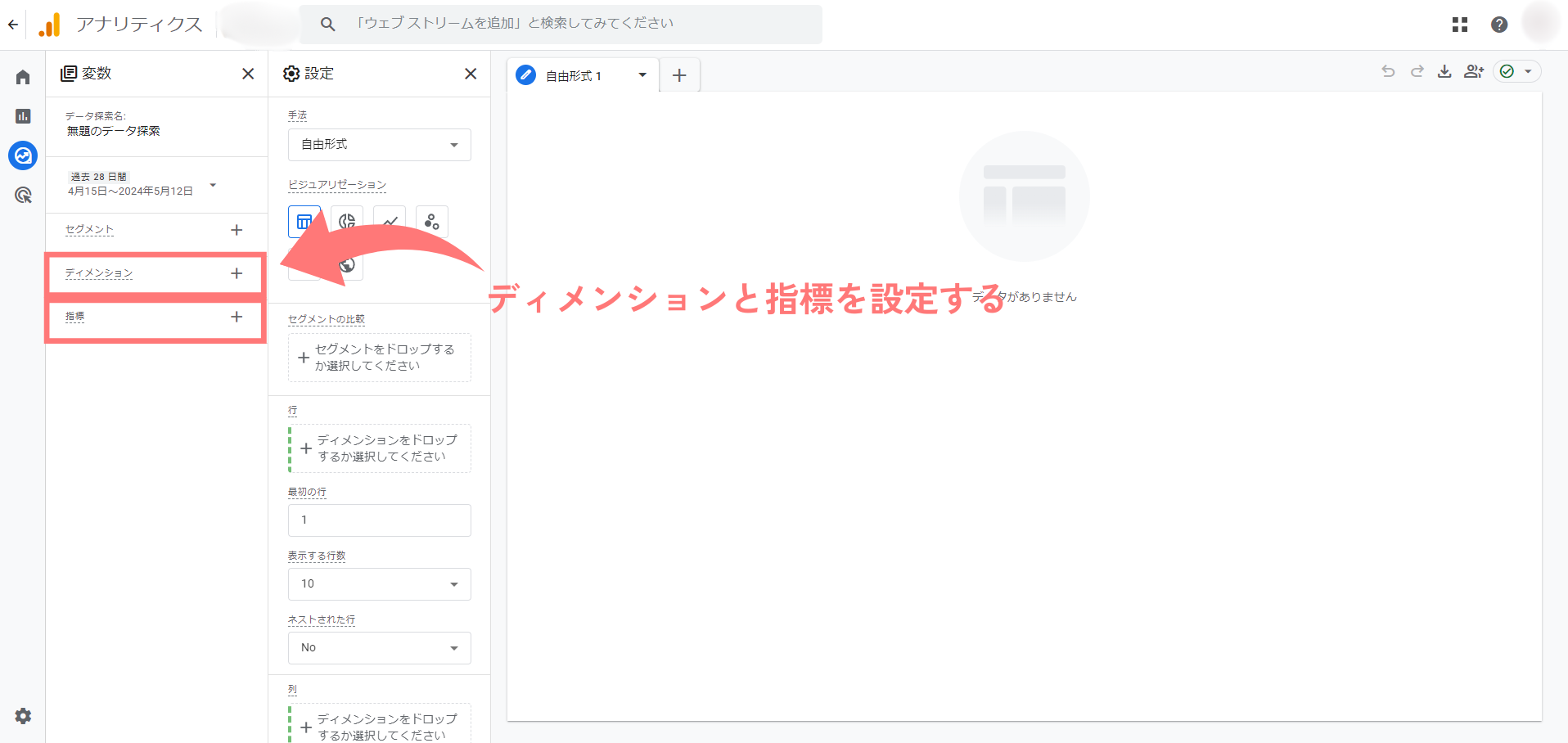Undo the last change

(1388, 71)
